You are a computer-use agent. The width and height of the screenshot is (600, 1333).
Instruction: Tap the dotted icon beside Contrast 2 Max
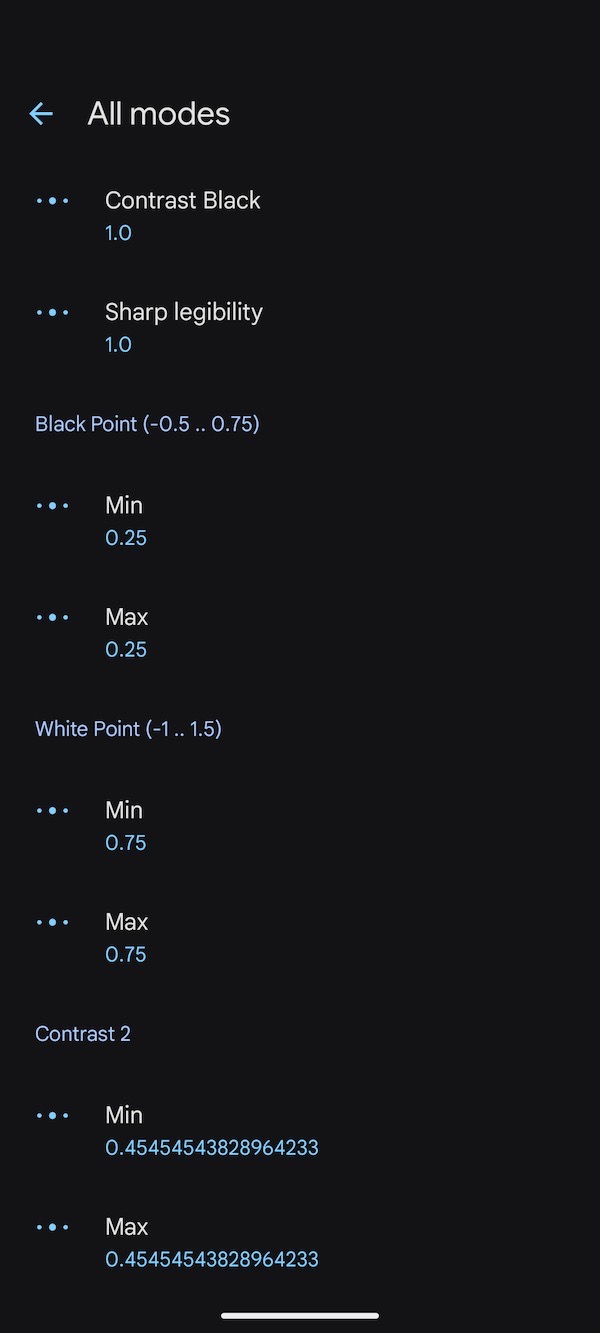point(53,1227)
